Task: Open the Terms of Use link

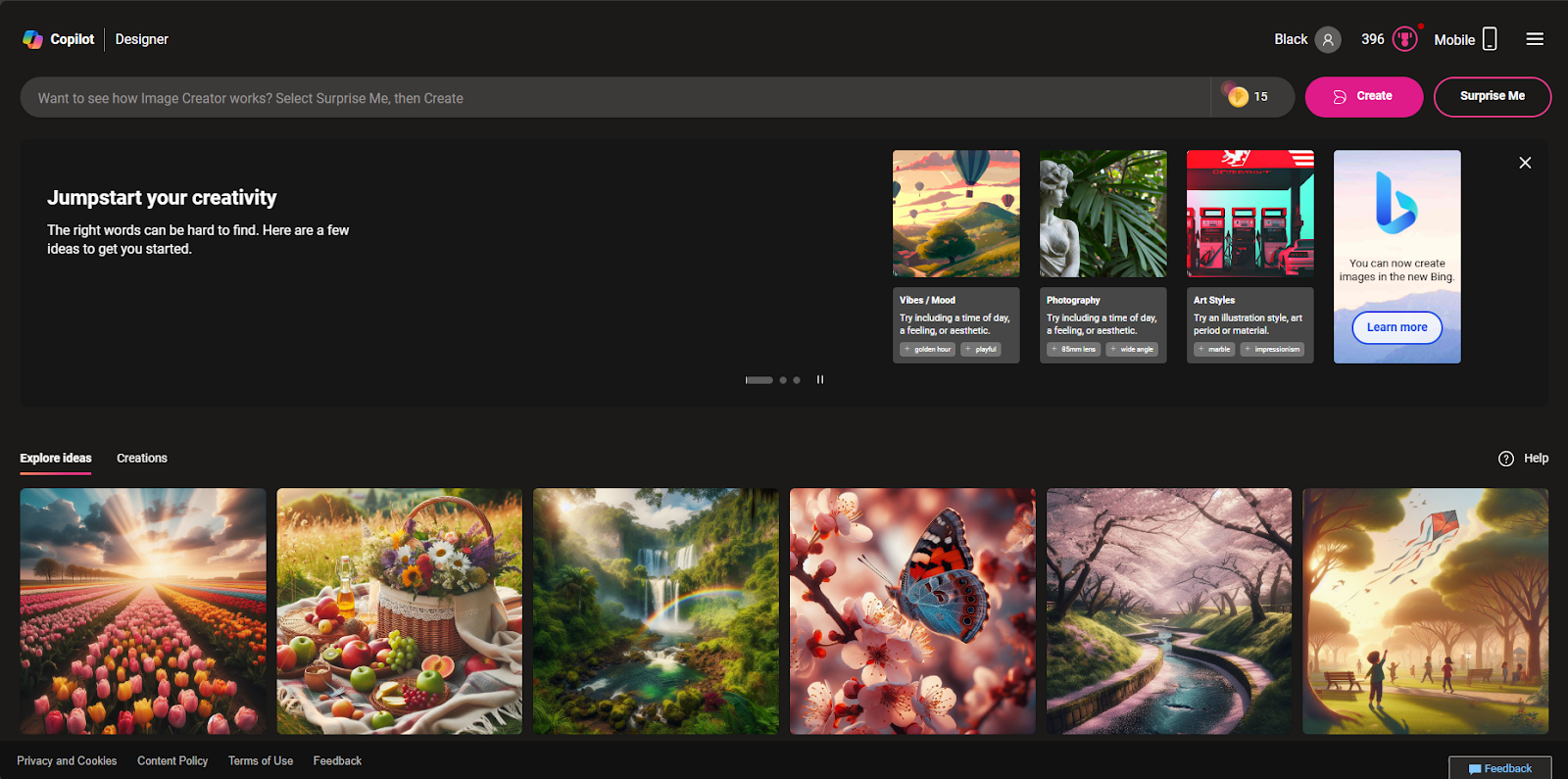Action: click(261, 761)
